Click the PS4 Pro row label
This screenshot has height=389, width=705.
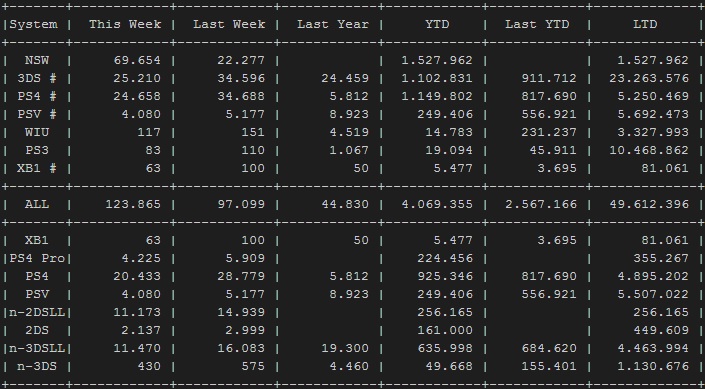37,259
